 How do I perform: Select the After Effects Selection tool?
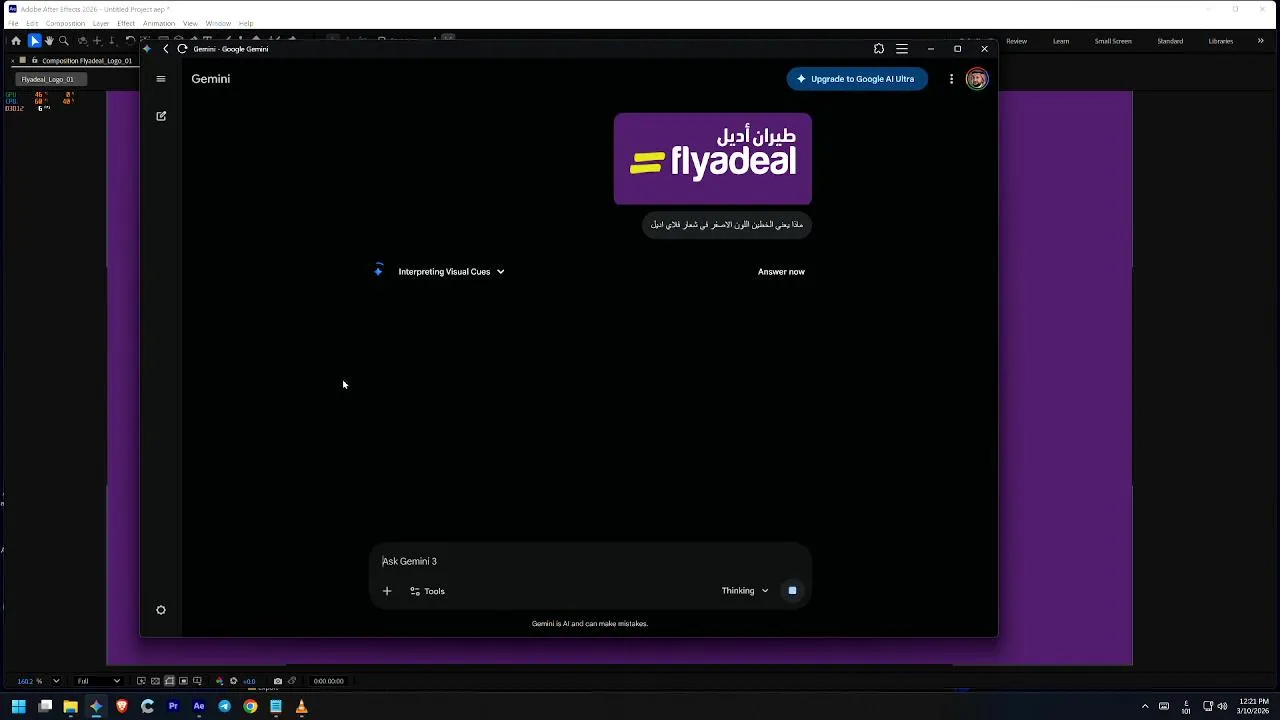[34, 41]
